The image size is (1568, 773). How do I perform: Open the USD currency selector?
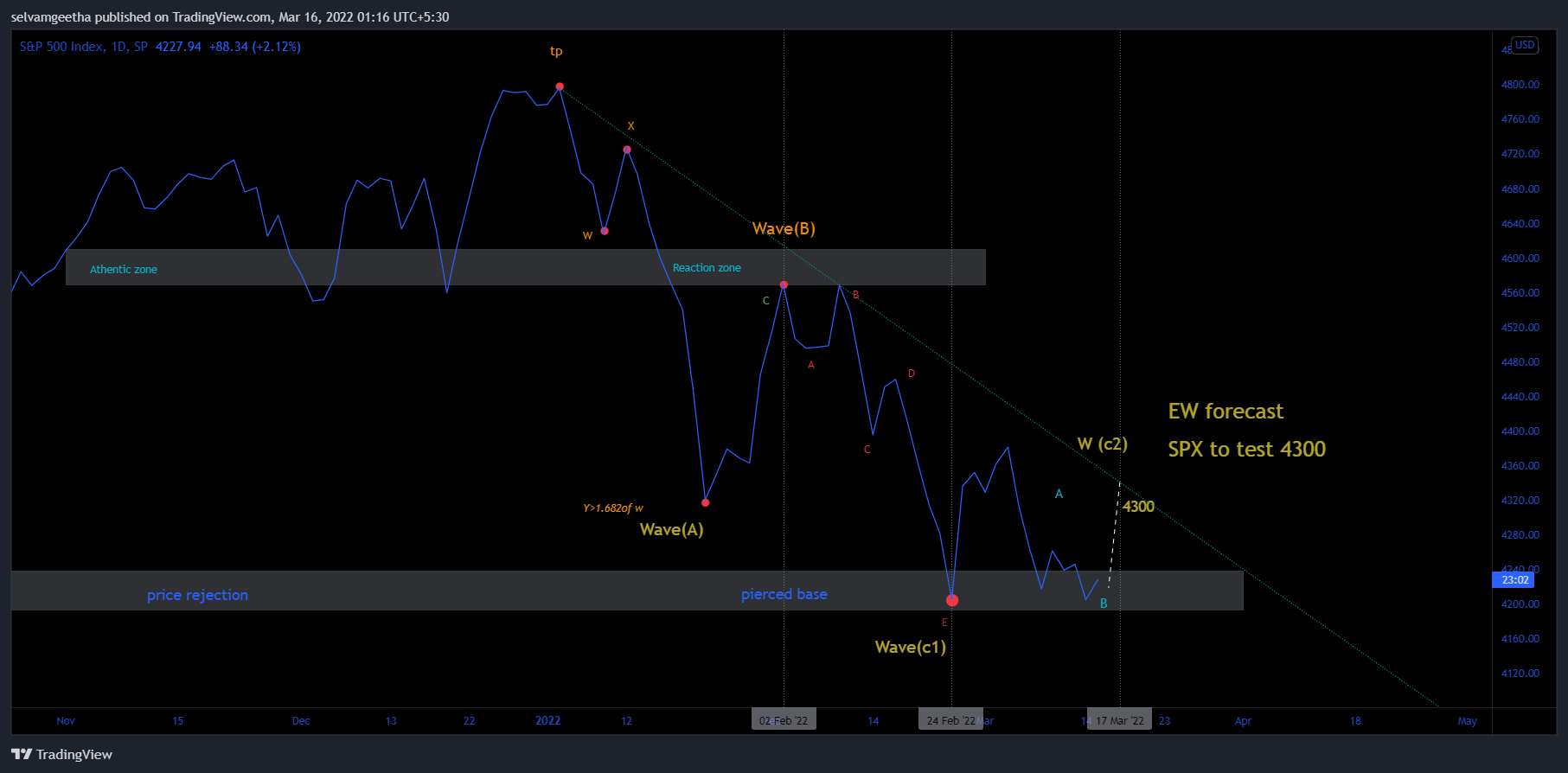coord(1525,45)
